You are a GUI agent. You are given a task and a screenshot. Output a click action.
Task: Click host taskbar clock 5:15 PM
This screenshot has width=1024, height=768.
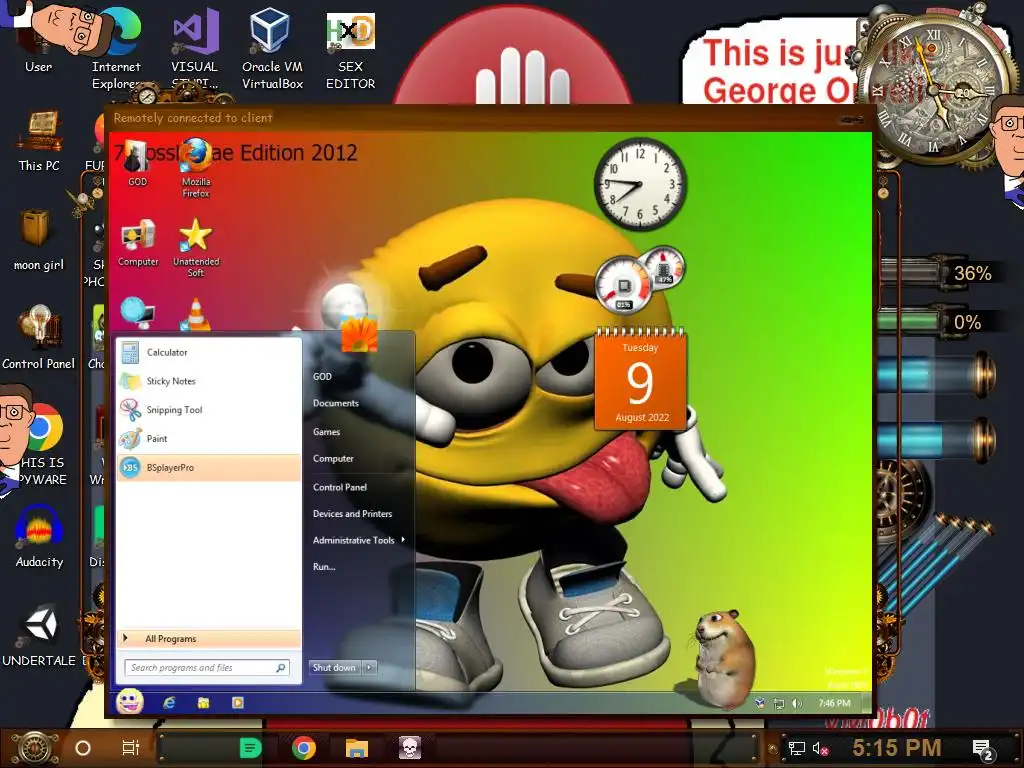(x=897, y=748)
